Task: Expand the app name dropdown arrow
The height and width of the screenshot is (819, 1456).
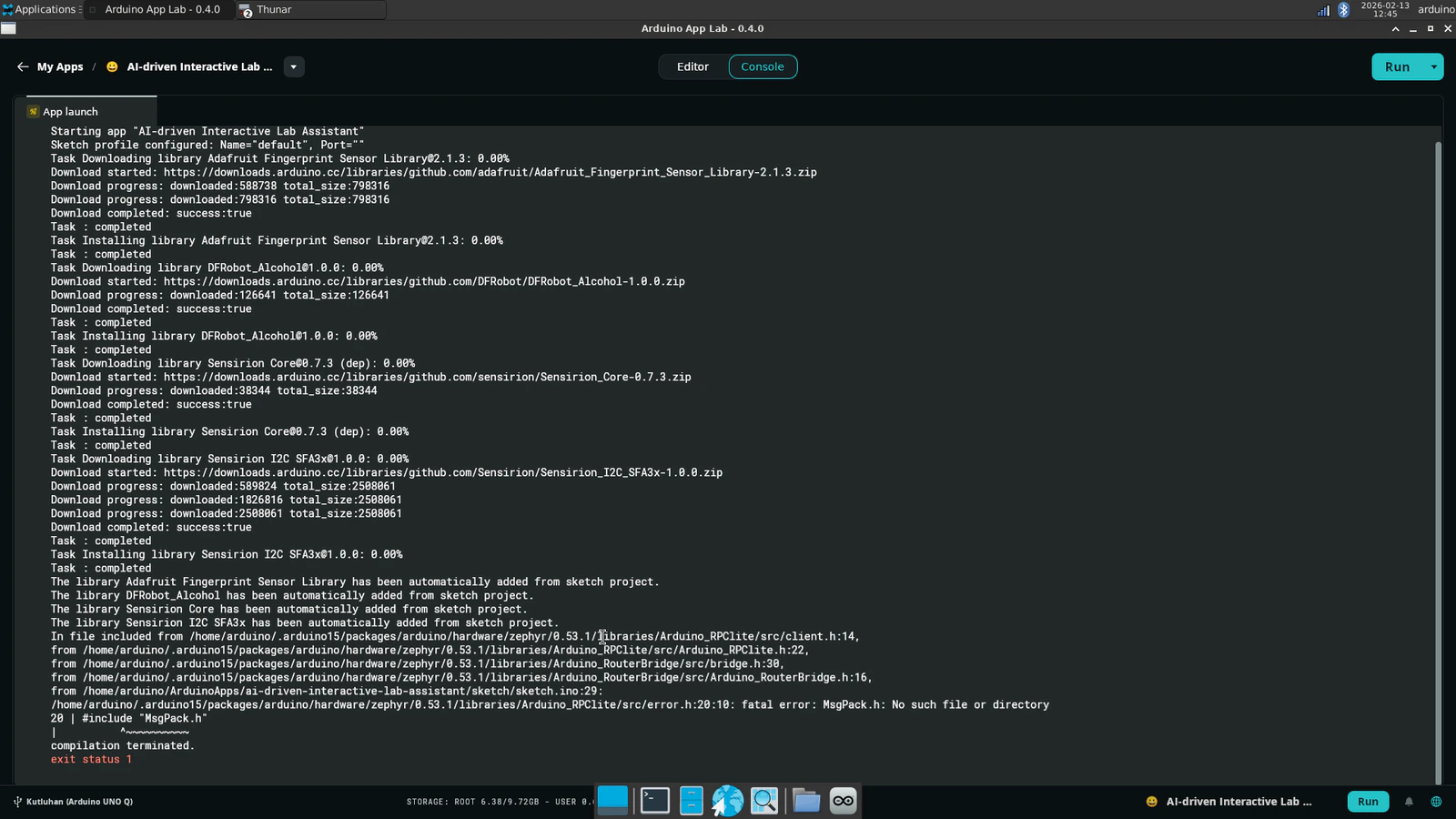Action: point(293,66)
